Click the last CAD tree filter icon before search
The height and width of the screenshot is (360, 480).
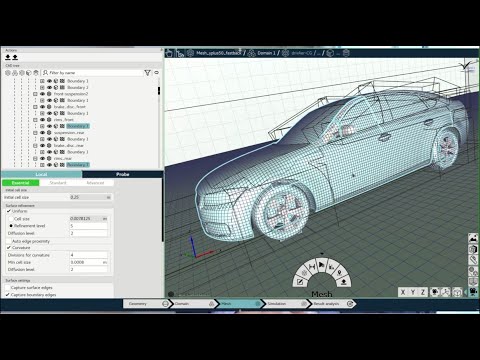coord(36,73)
